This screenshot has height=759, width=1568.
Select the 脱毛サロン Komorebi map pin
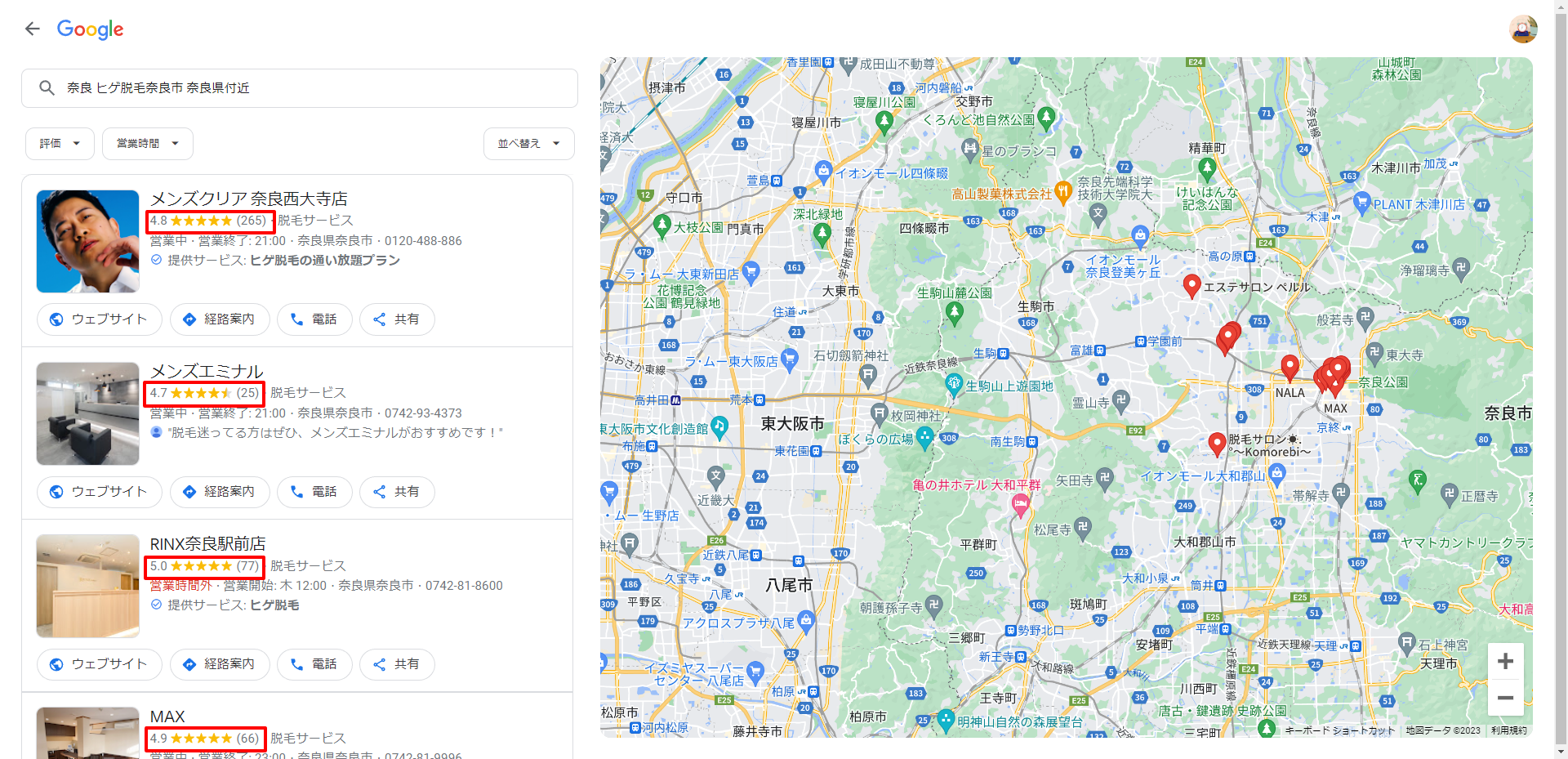pos(1217,444)
